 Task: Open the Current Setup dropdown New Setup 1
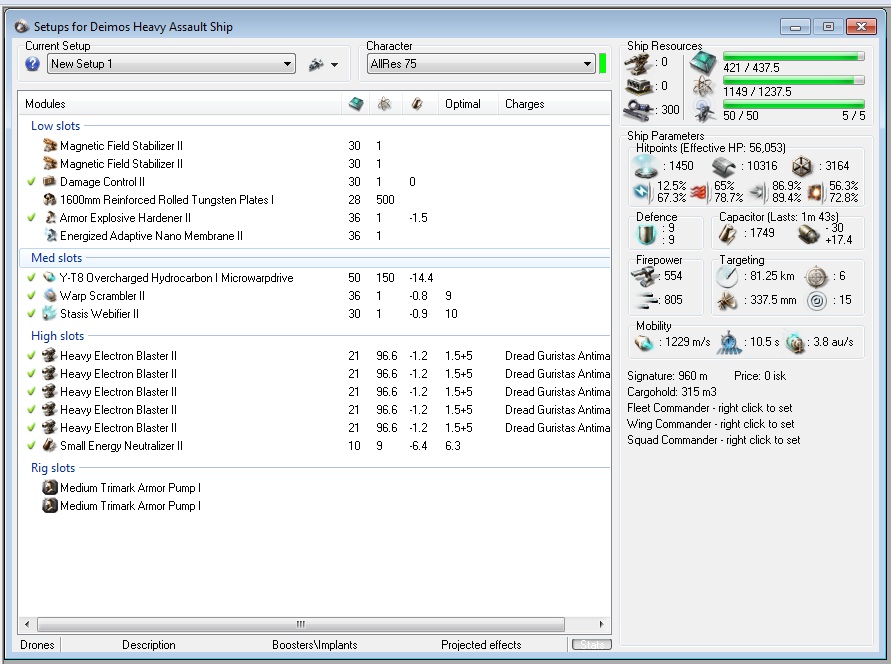pos(171,64)
